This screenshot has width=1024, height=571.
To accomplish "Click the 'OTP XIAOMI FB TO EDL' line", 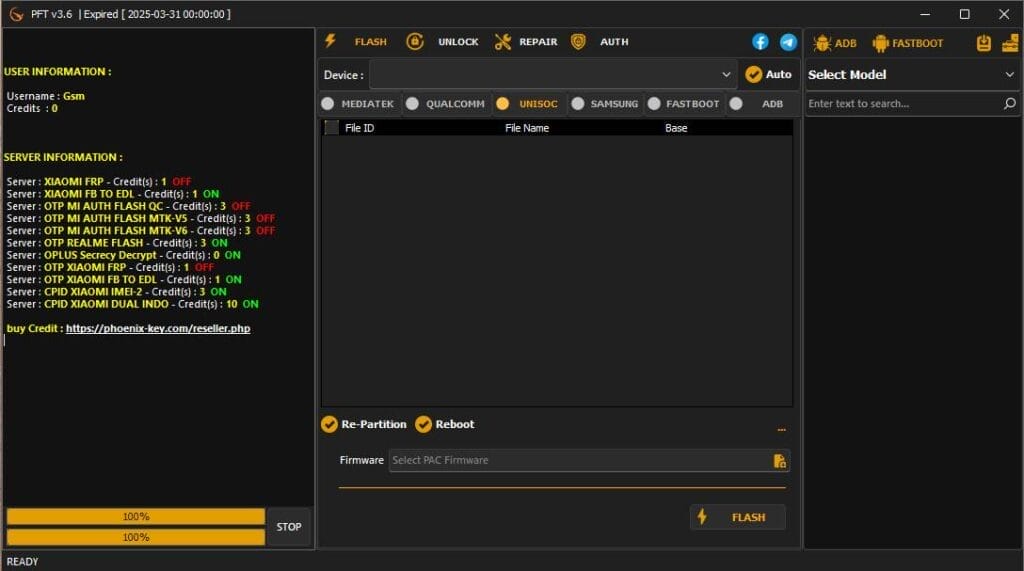I will tap(124, 280).
